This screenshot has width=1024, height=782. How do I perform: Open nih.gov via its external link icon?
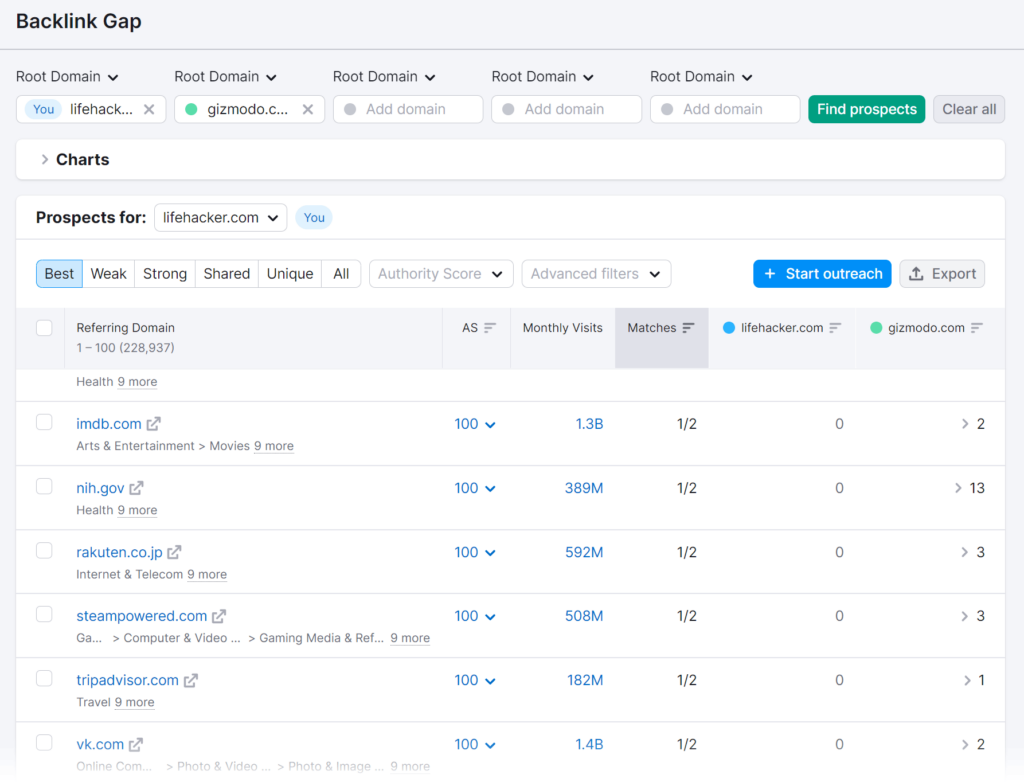tap(136, 488)
